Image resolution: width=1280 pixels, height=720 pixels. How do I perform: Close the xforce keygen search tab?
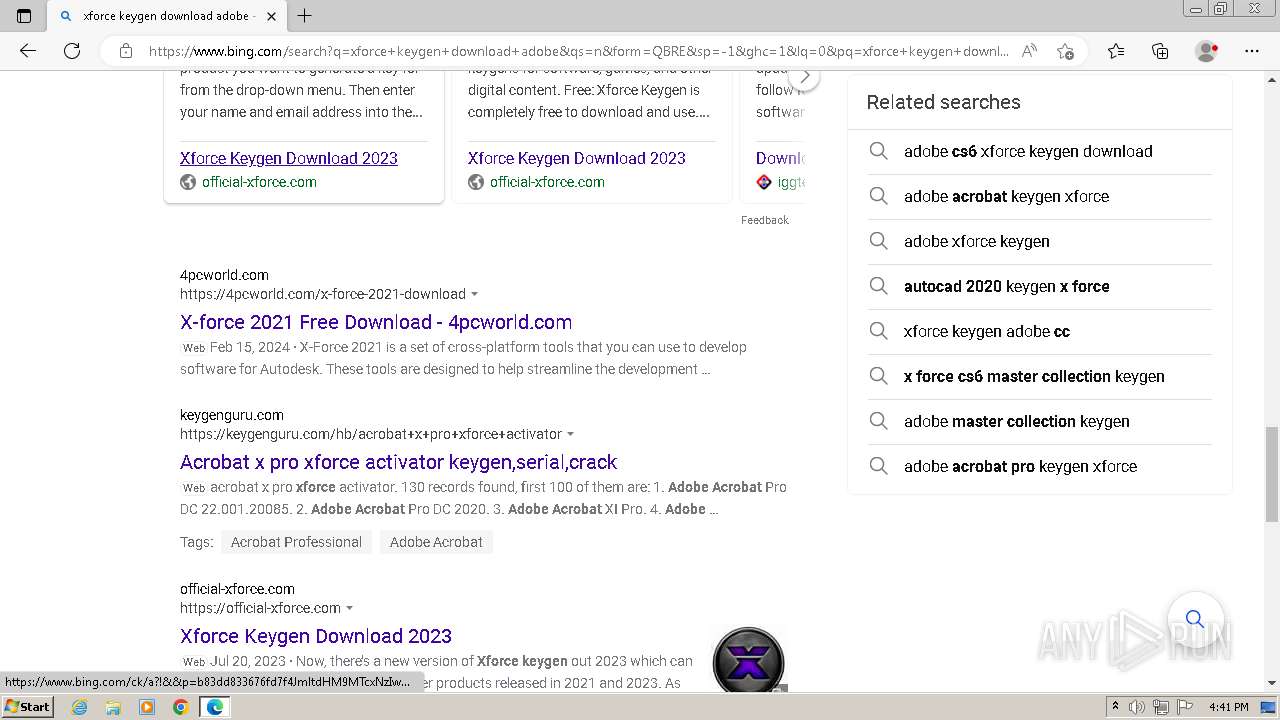(271, 16)
